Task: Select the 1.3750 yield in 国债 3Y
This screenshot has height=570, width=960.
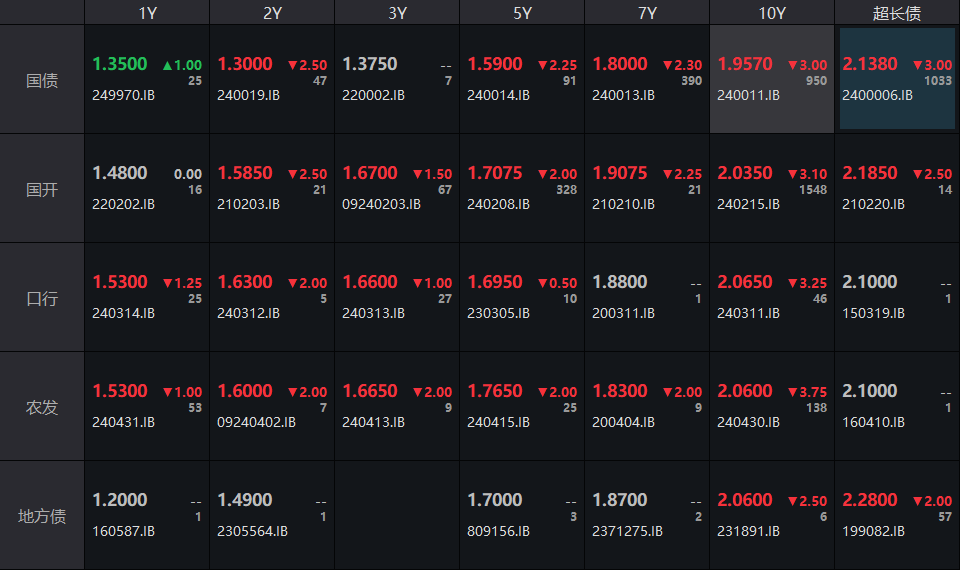Action: click(370, 64)
